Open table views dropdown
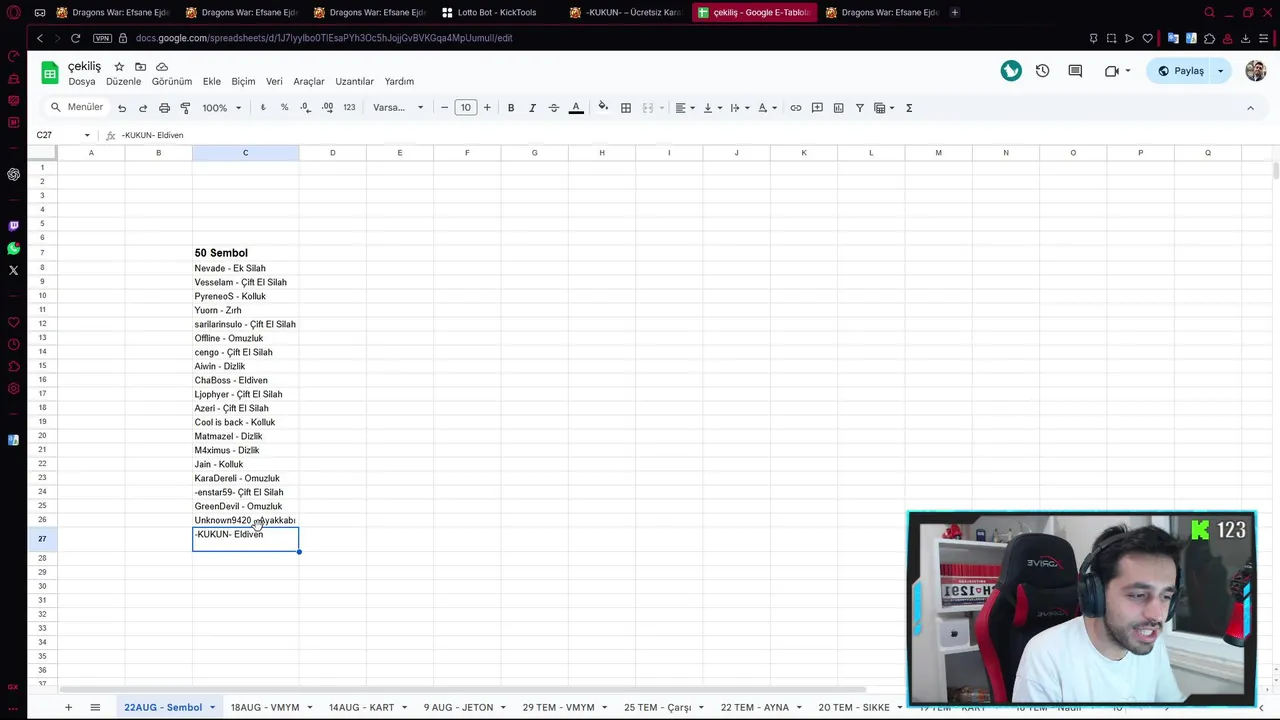The image size is (1280, 720). [x=884, y=108]
